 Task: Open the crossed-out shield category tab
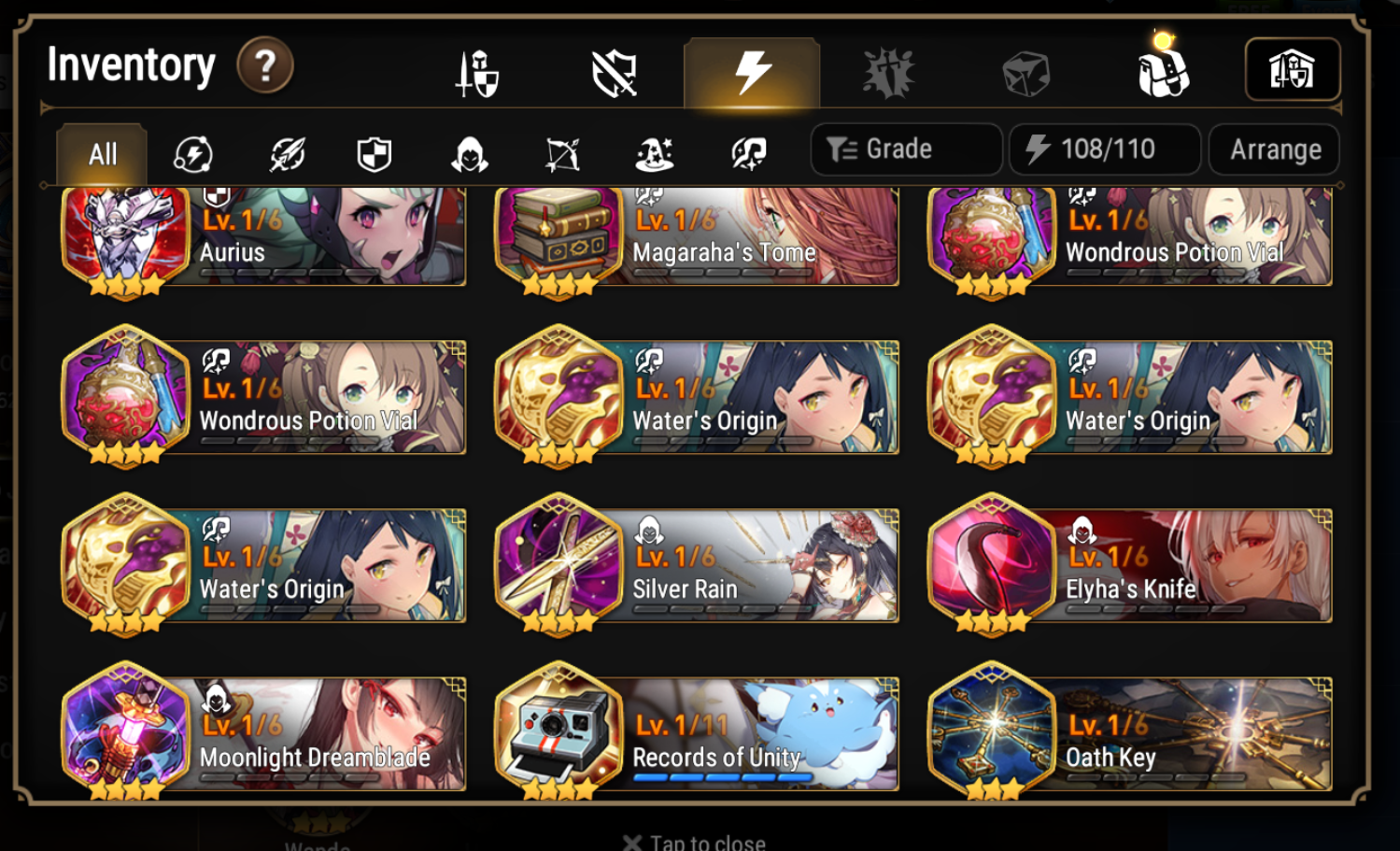[615, 74]
